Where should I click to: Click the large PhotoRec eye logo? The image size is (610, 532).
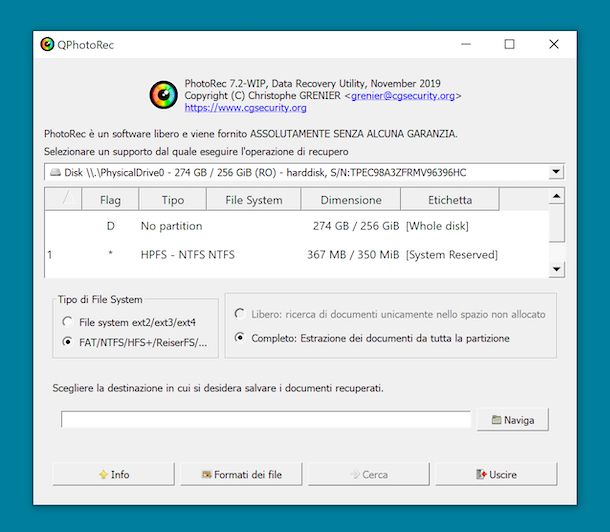point(164,95)
